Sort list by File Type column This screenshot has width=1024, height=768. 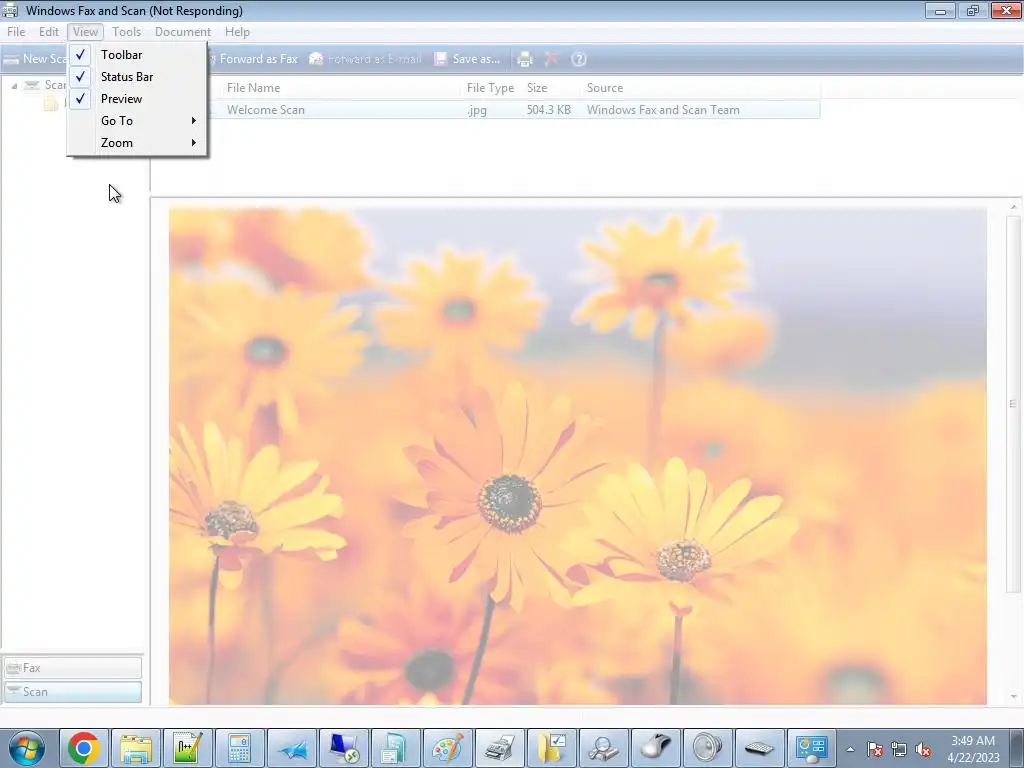tap(490, 88)
